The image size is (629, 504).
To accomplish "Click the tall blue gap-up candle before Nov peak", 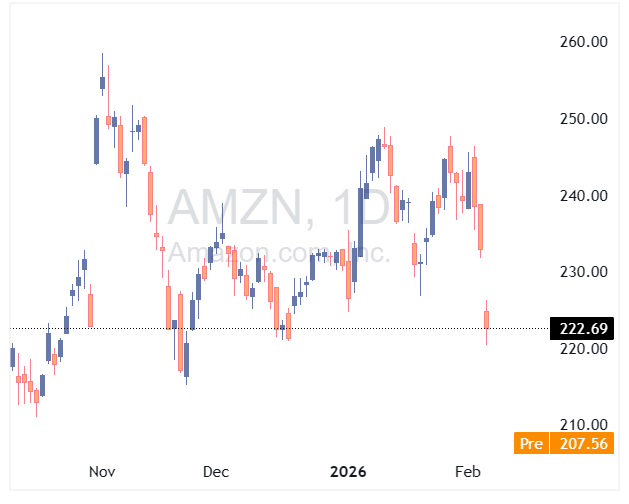I will pyautogui.click(x=96, y=140).
